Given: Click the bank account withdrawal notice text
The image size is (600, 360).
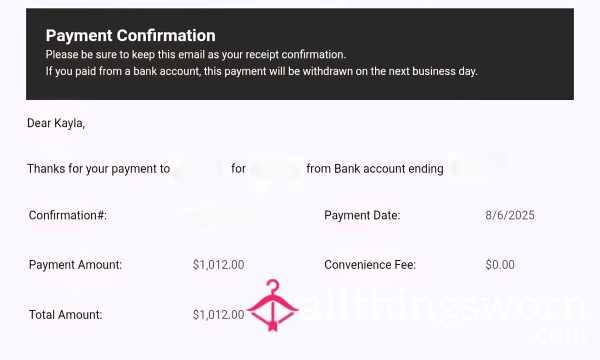Looking at the screenshot, I should pos(261,72).
